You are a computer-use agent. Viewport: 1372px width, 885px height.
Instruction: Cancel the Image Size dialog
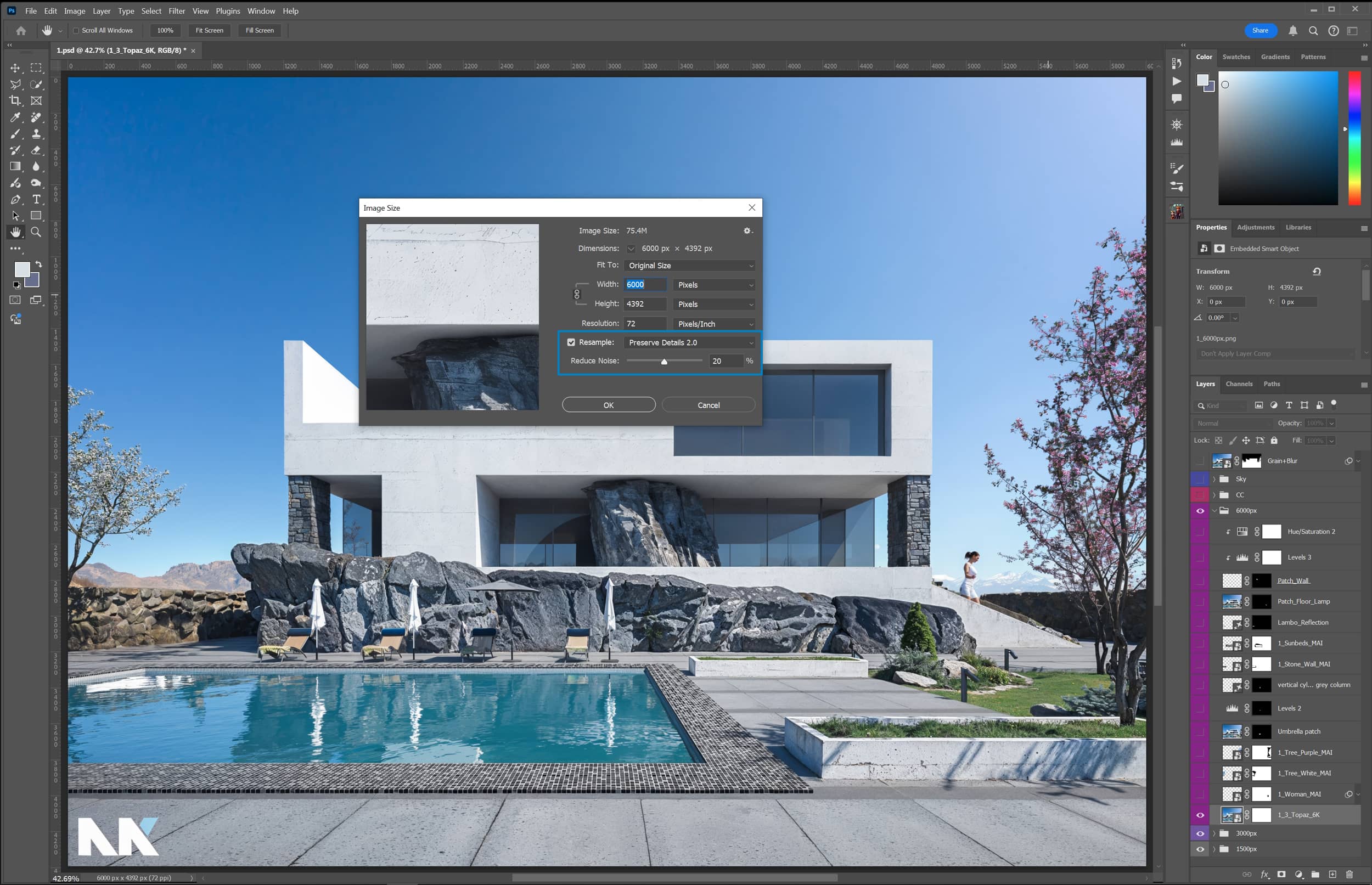click(708, 405)
